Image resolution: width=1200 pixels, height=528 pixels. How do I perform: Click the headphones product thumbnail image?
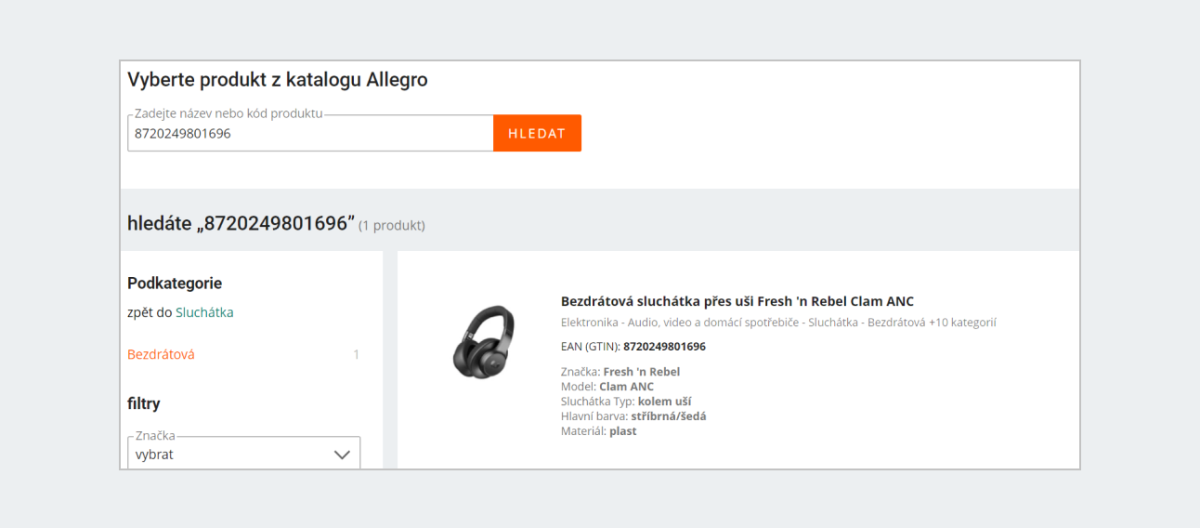[483, 341]
